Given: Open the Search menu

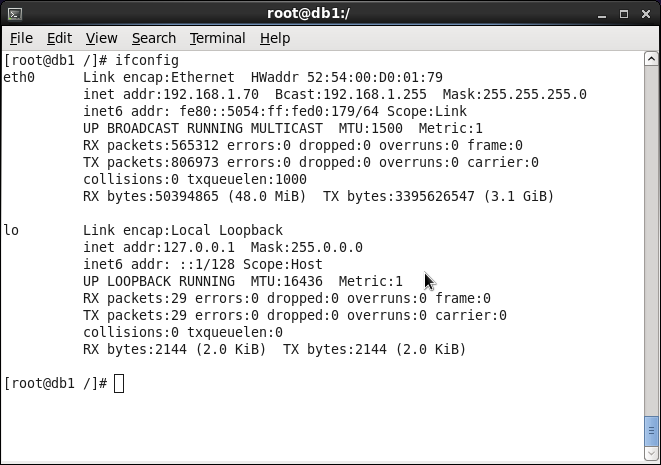Looking at the screenshot, I should pos(154,38).
